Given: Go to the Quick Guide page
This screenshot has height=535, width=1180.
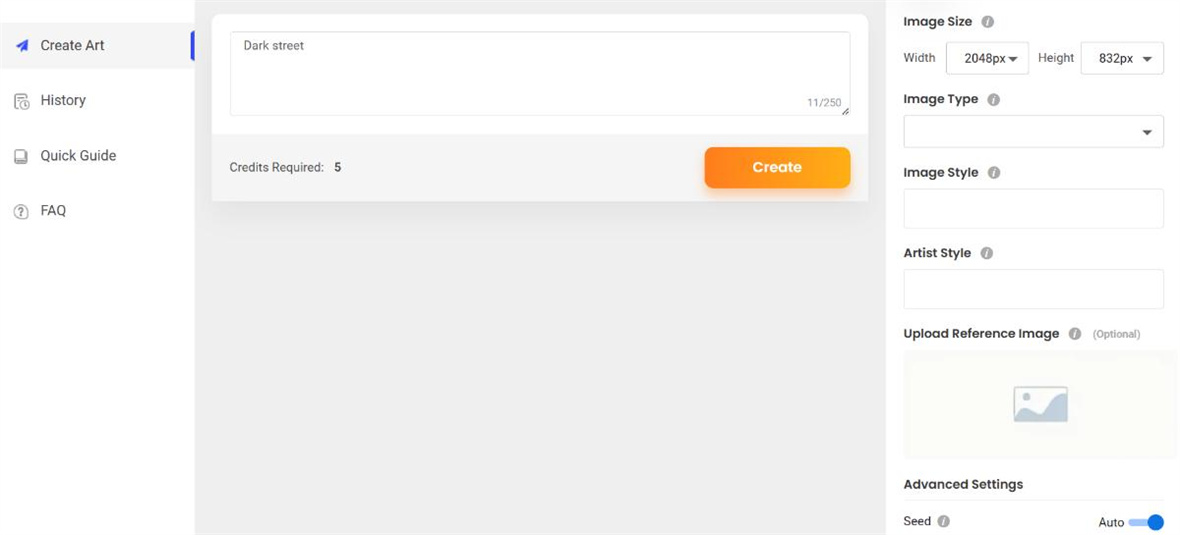Looking at the screenshot, I should point(78,156).
